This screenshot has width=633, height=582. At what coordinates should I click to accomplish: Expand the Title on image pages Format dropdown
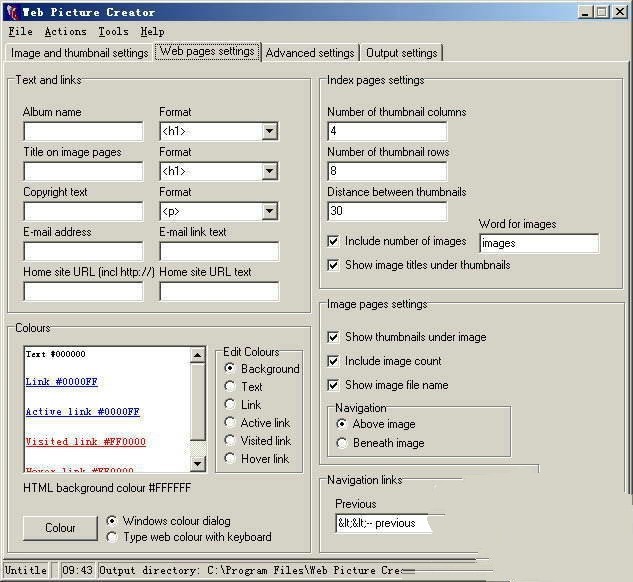[x=269, y=171]
